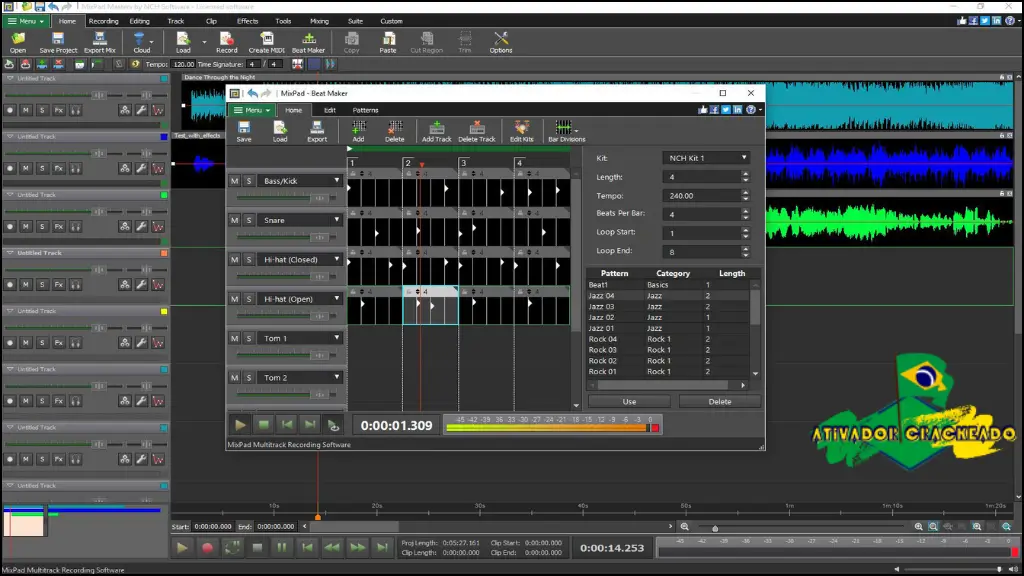Solo the Hi-hat (Open) beat track
1024x576 pixels.
click(x=249, y=299)
